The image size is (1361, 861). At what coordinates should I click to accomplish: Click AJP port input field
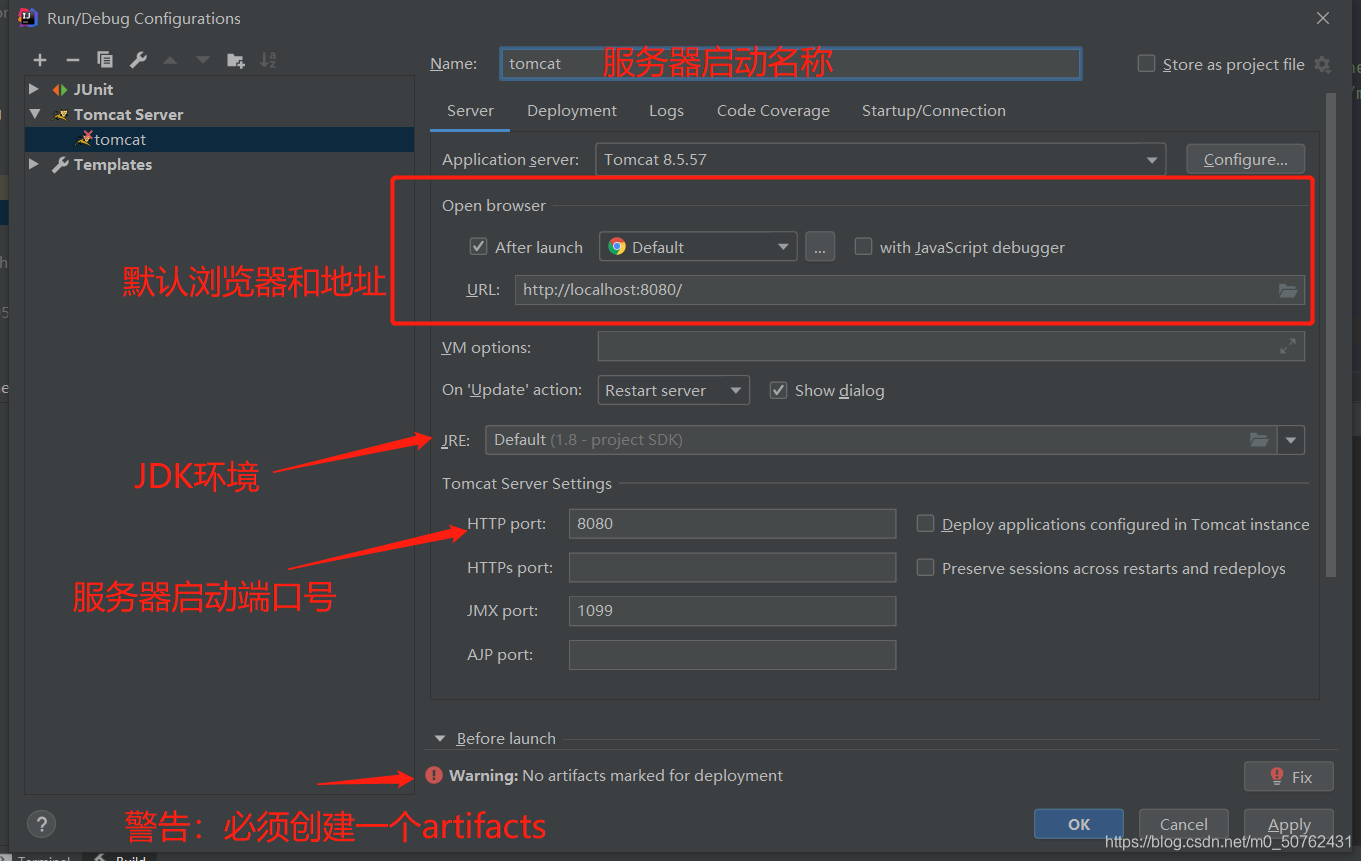coord(732,655)
